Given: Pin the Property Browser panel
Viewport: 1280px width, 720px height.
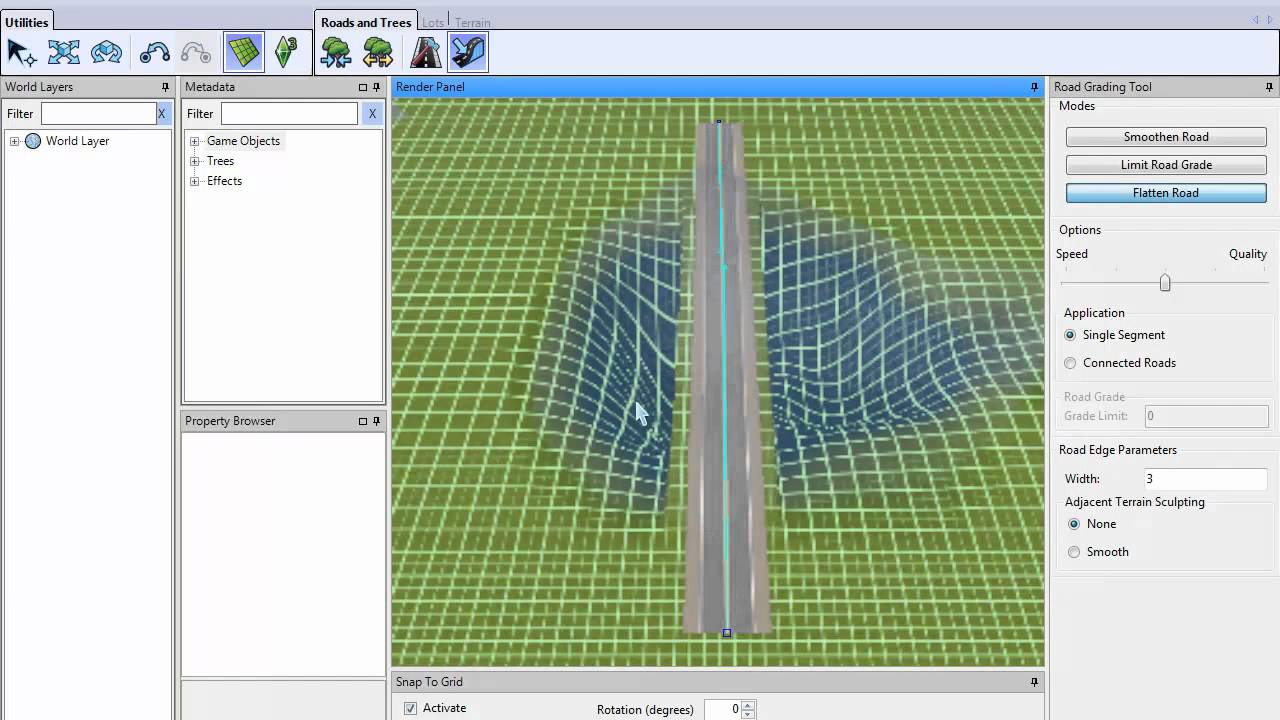Looking at the screenshot, I should pos(377,421).
